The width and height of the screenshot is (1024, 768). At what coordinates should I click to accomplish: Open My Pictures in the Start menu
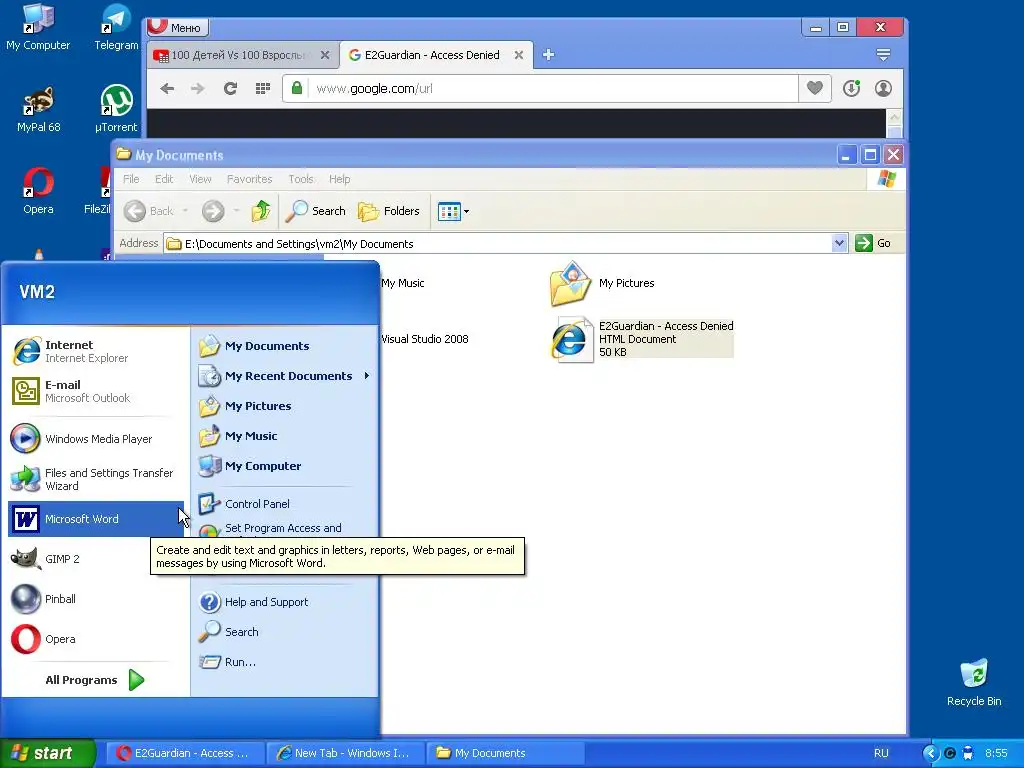[284, 406]
